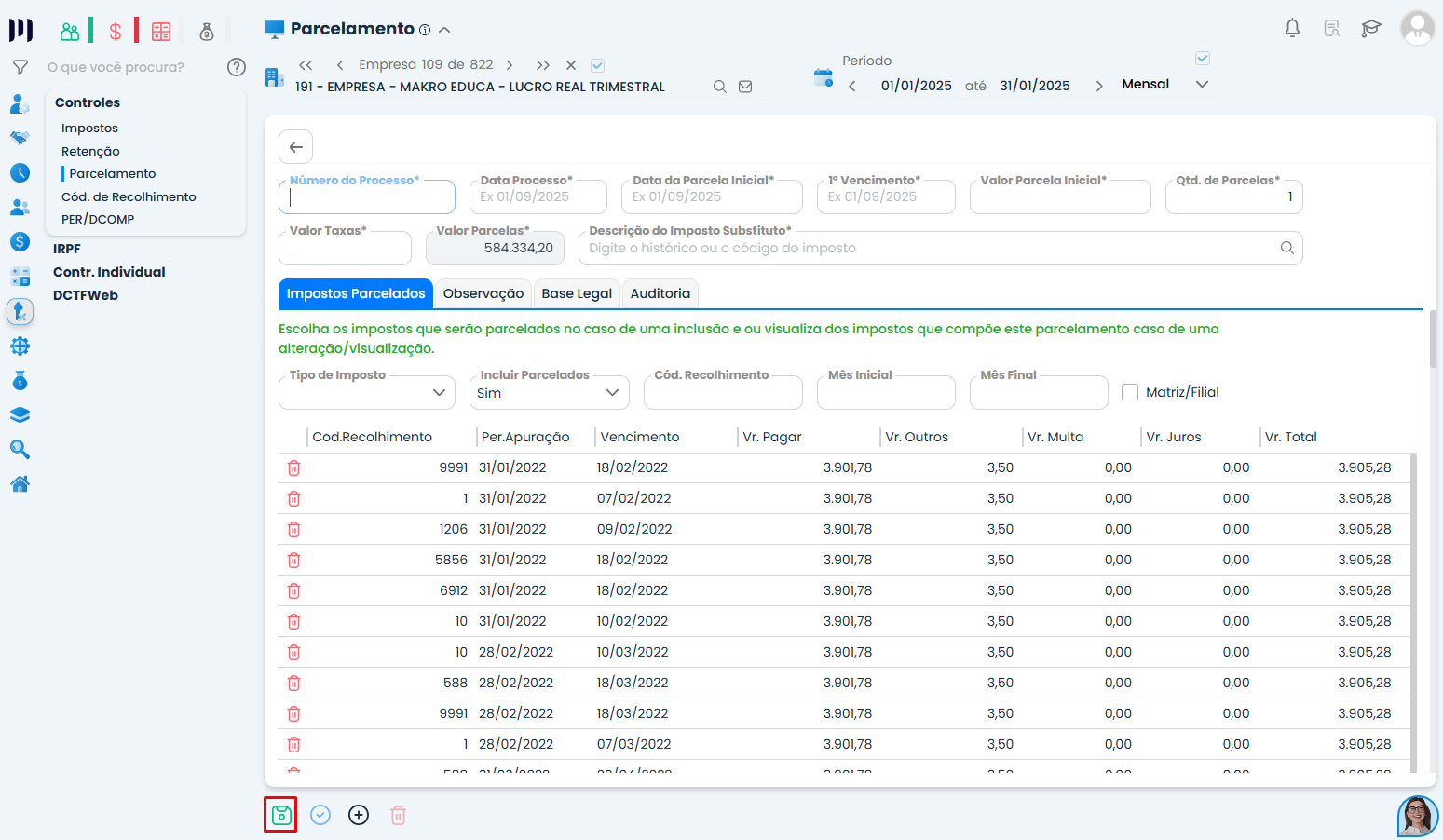This screenshot has width=1443, height=840.
Task: Toggle the checkbox above the Mensal selector
Action: pos(1203,59)
